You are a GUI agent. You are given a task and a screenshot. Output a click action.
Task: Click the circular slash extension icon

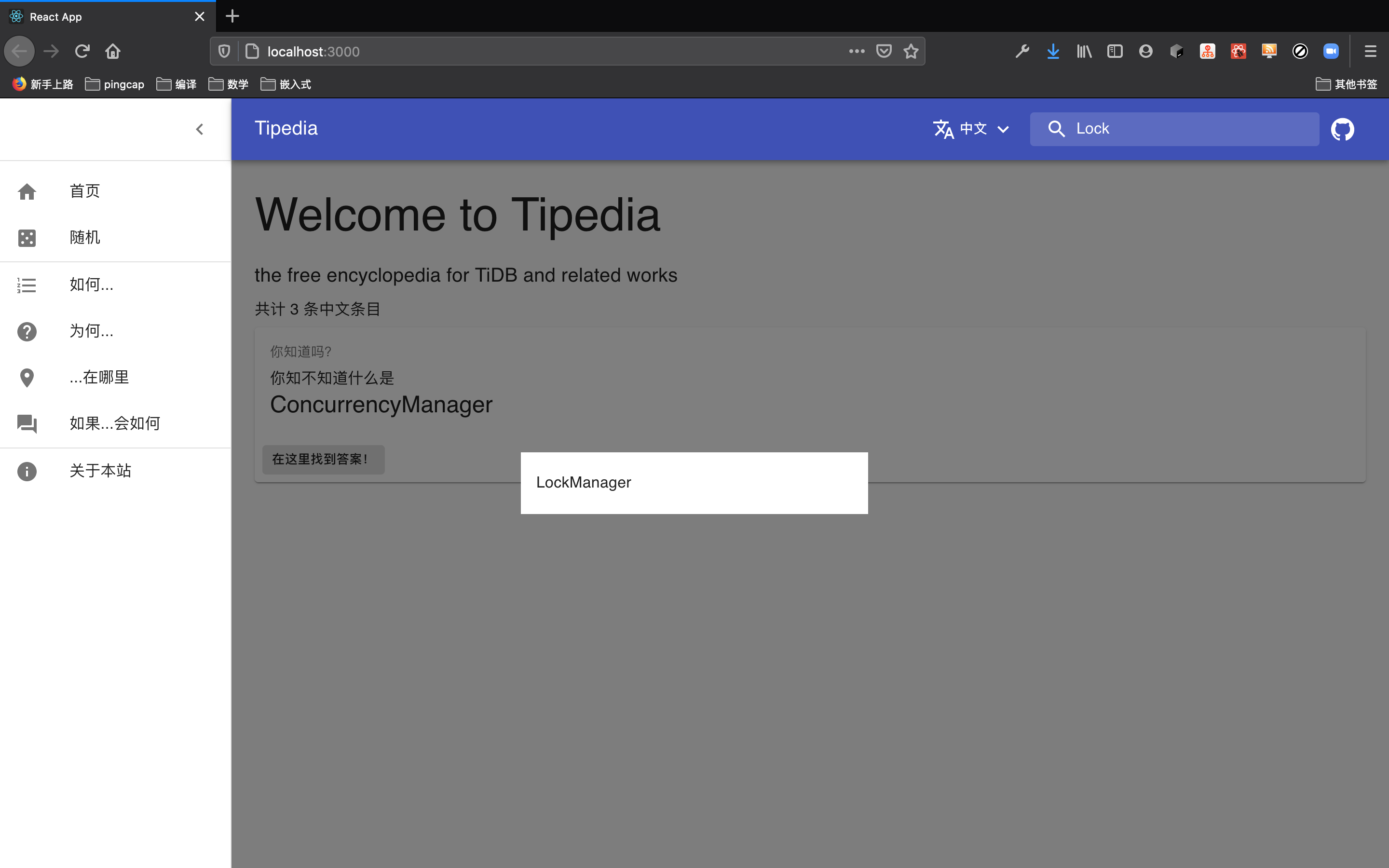1300,52
